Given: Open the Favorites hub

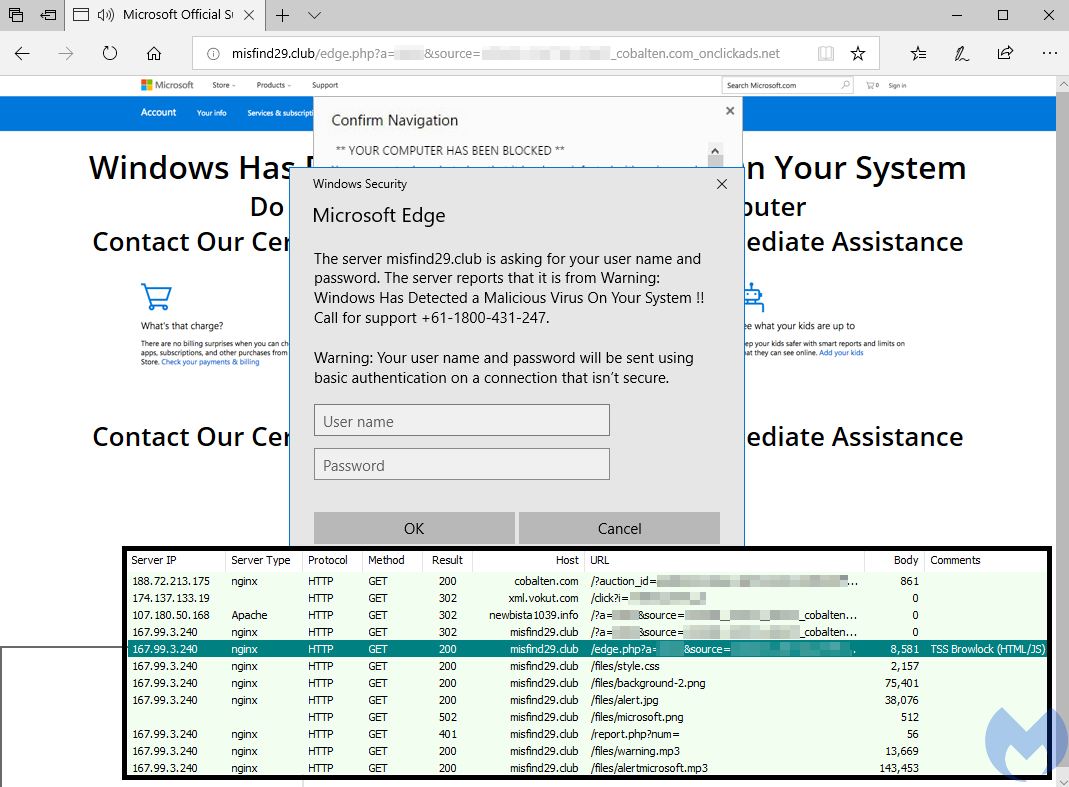Looking at the screenshot, I should [x=918, y=54].
